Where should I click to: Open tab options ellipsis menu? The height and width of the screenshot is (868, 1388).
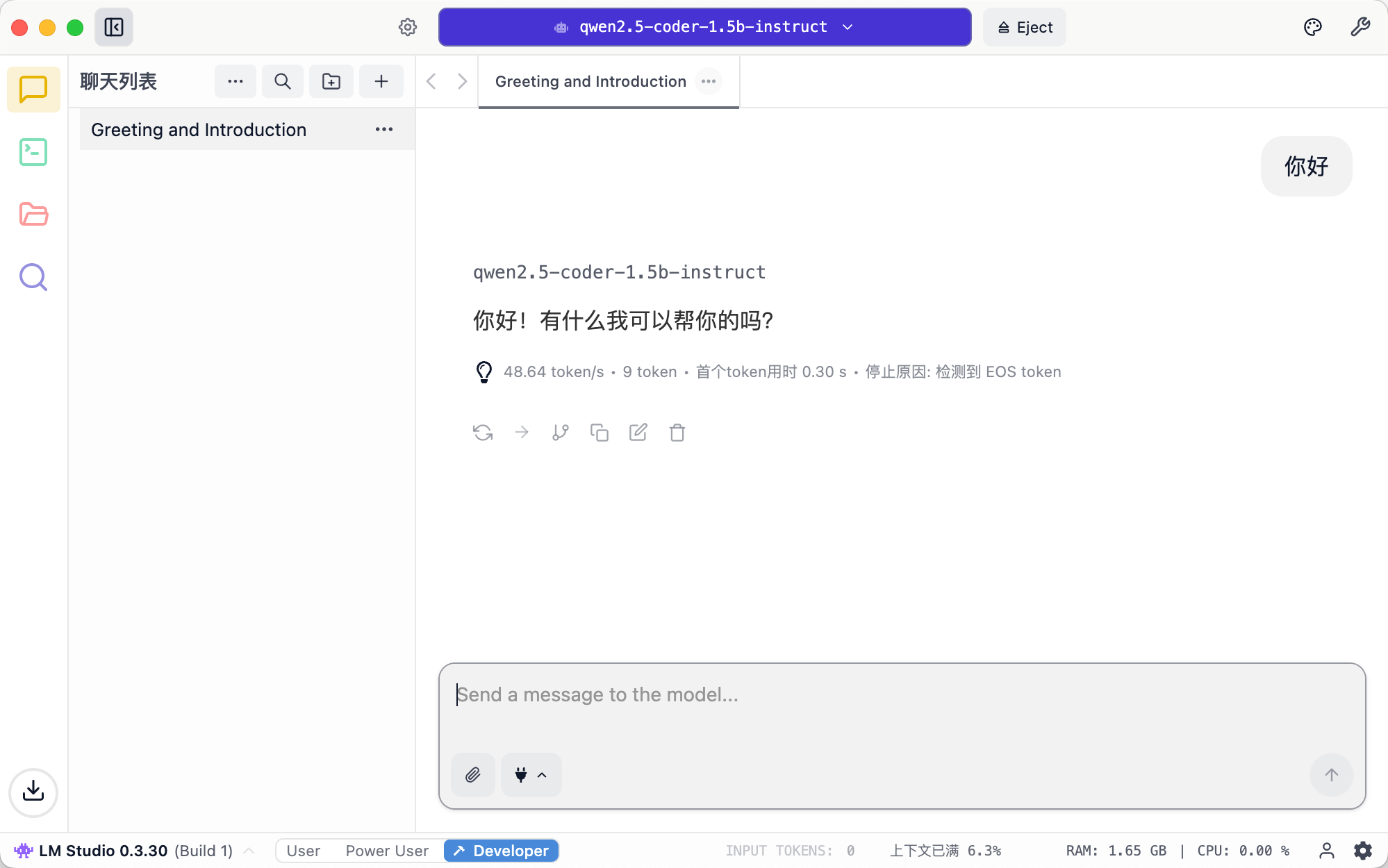pyautogui.click(x=709, y=81)
